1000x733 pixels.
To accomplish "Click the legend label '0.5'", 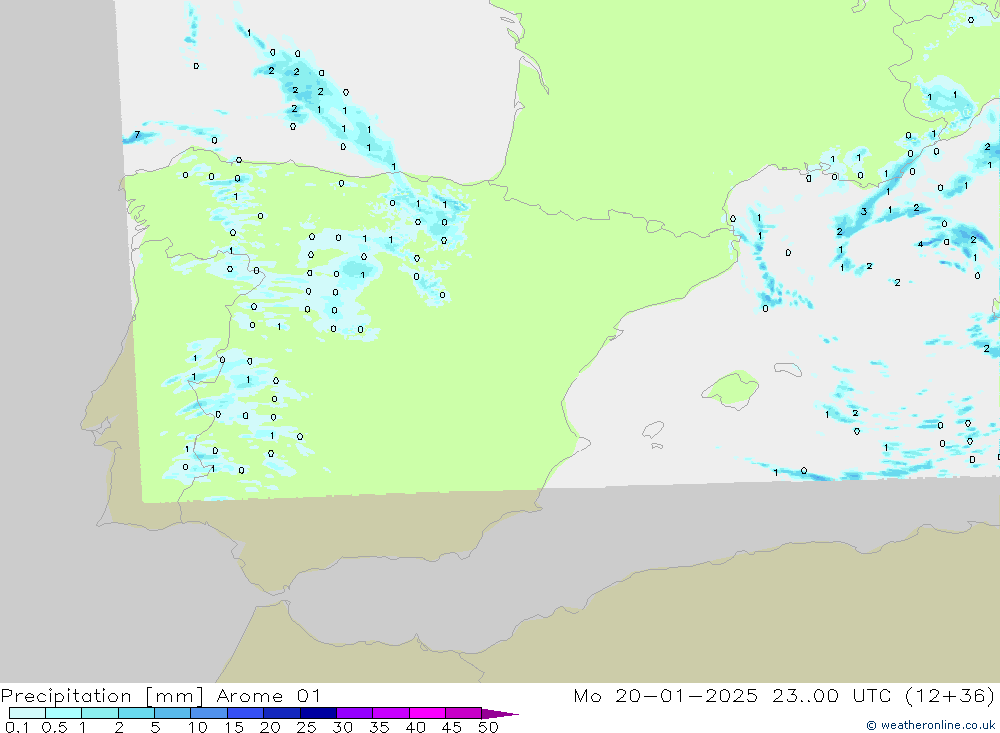I will [x=54, y=727].
